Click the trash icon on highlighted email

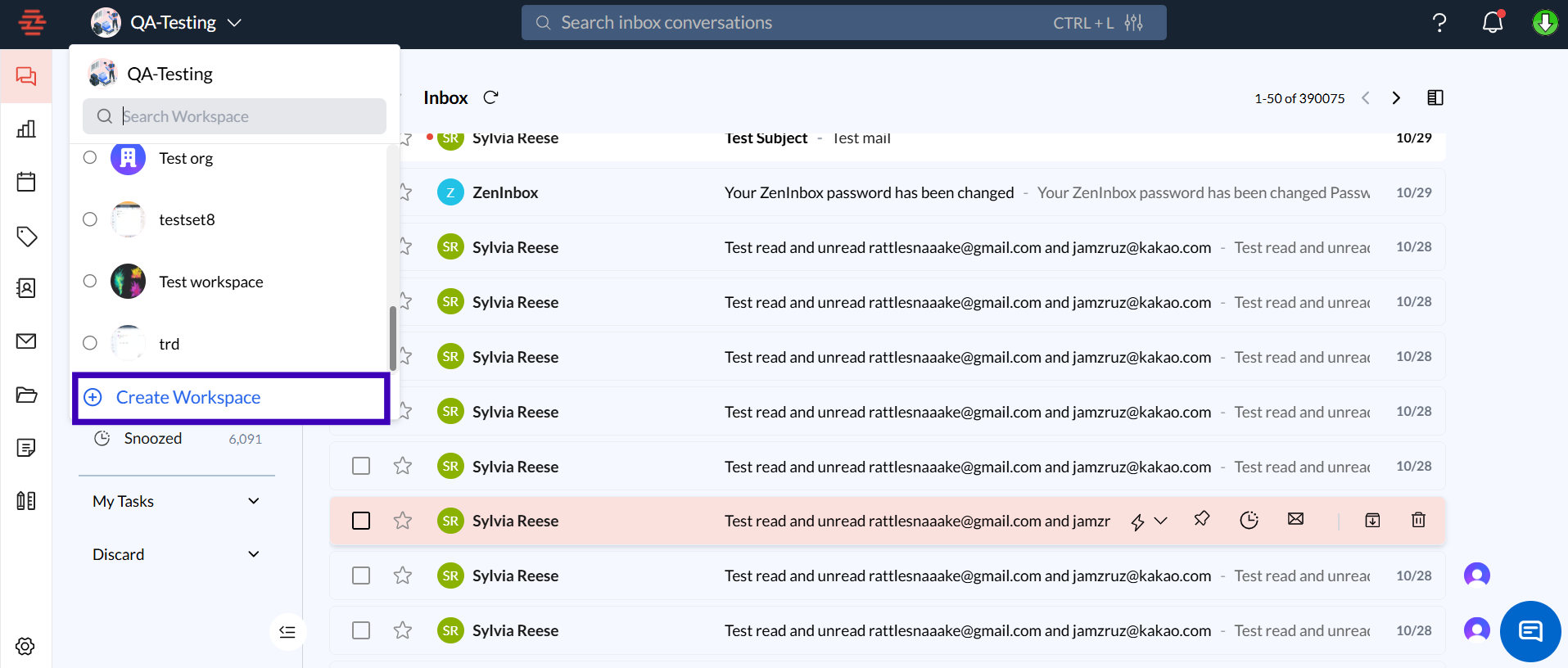tap(1418, 520)
